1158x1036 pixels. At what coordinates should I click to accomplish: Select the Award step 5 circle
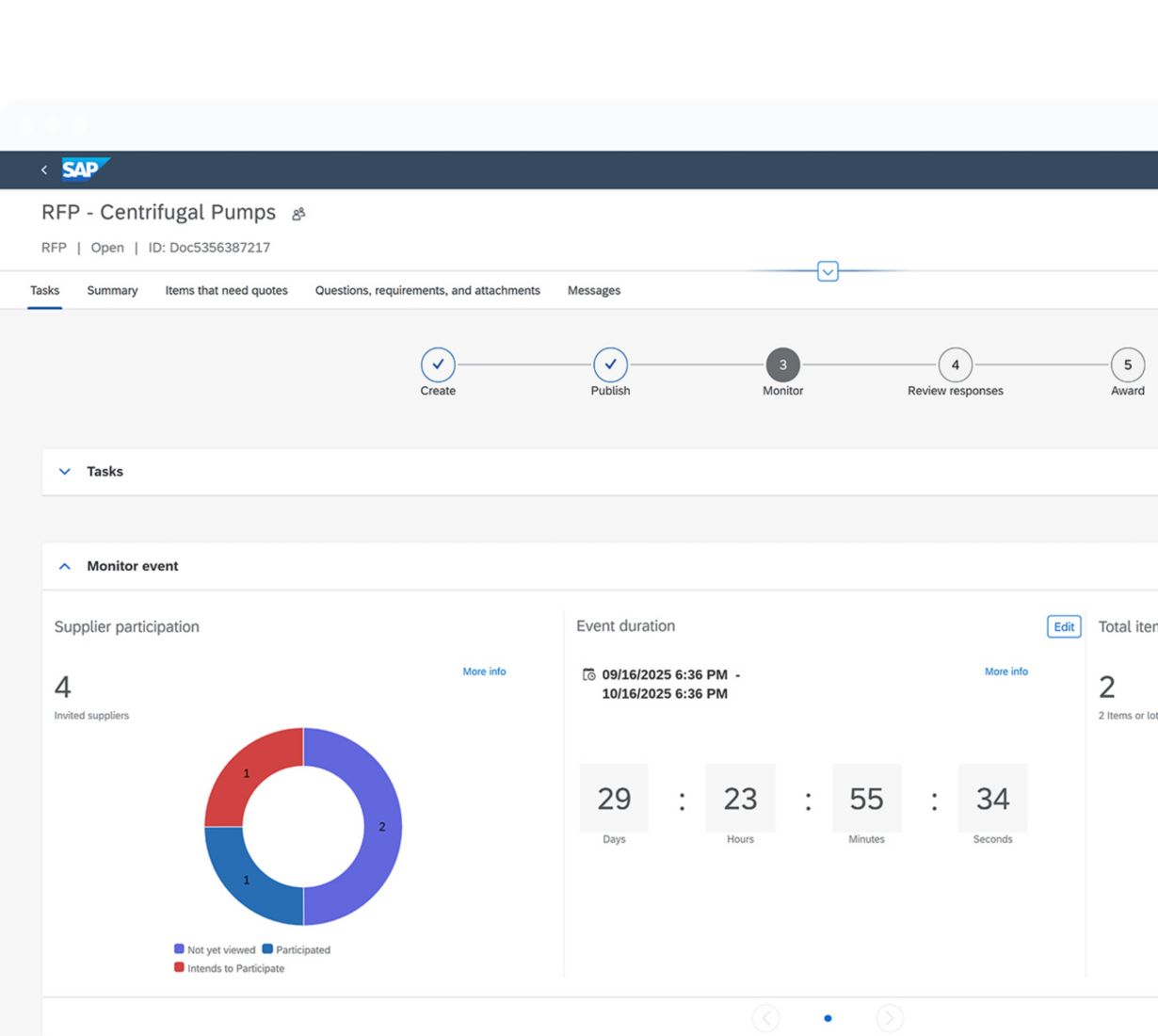click(1127, 364)
